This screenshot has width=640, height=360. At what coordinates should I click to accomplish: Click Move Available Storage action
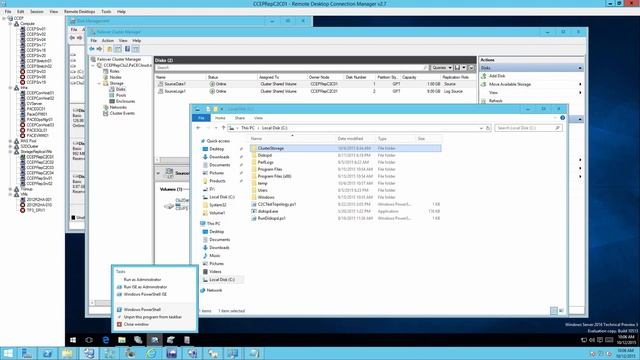coord(510,84)
